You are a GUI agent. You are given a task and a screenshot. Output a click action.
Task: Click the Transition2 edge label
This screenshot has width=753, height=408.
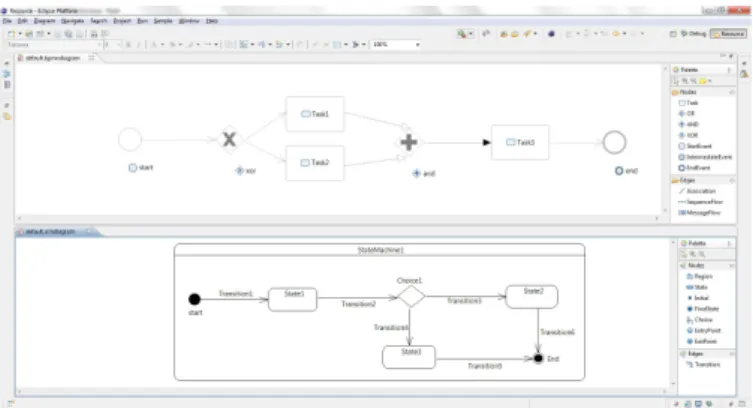click(358, 304)
